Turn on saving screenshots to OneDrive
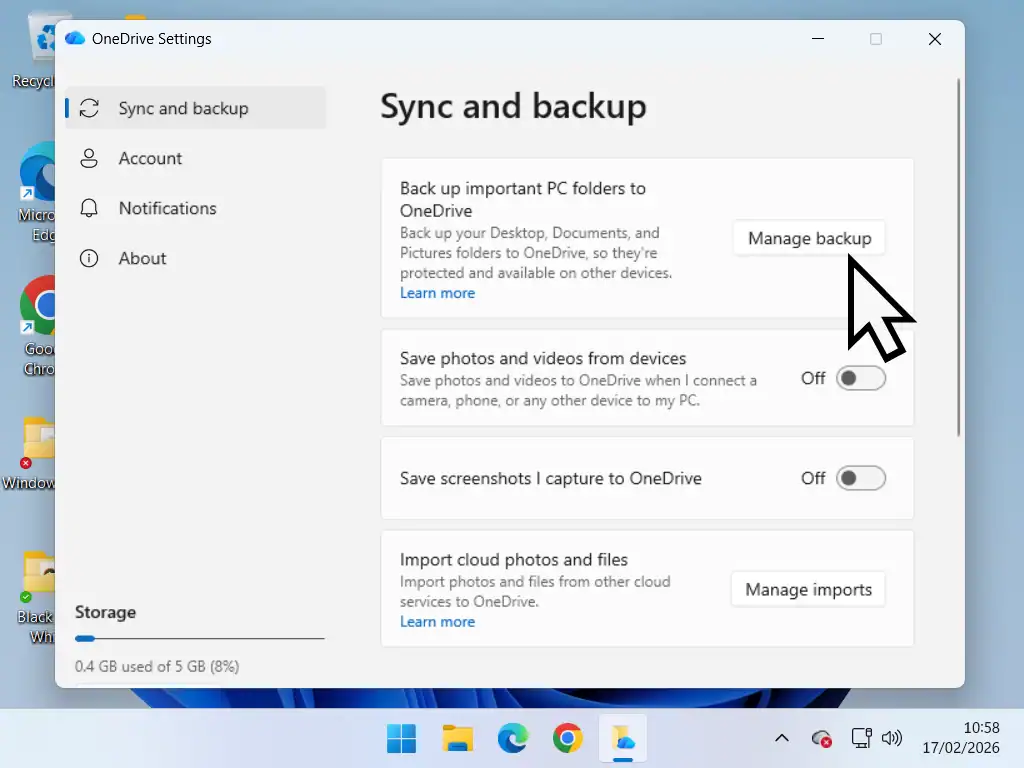The width and height of the screenshot is (1024, 768). coord(859,478)
